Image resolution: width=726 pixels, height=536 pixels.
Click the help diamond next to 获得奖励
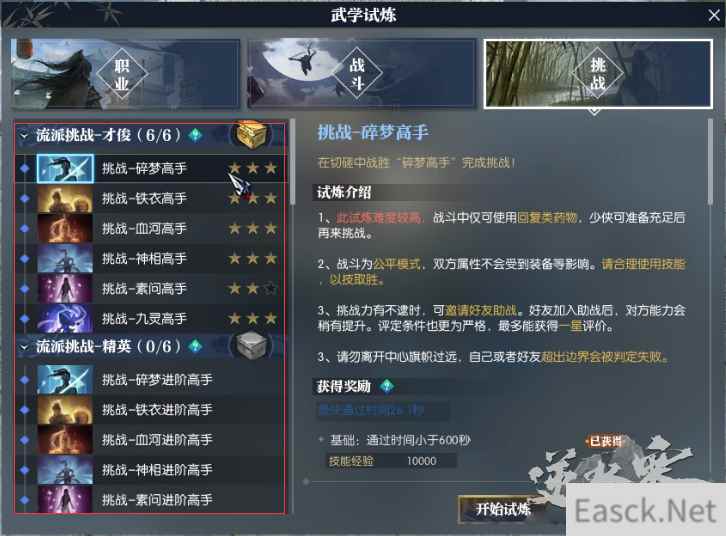pos(387,386)
